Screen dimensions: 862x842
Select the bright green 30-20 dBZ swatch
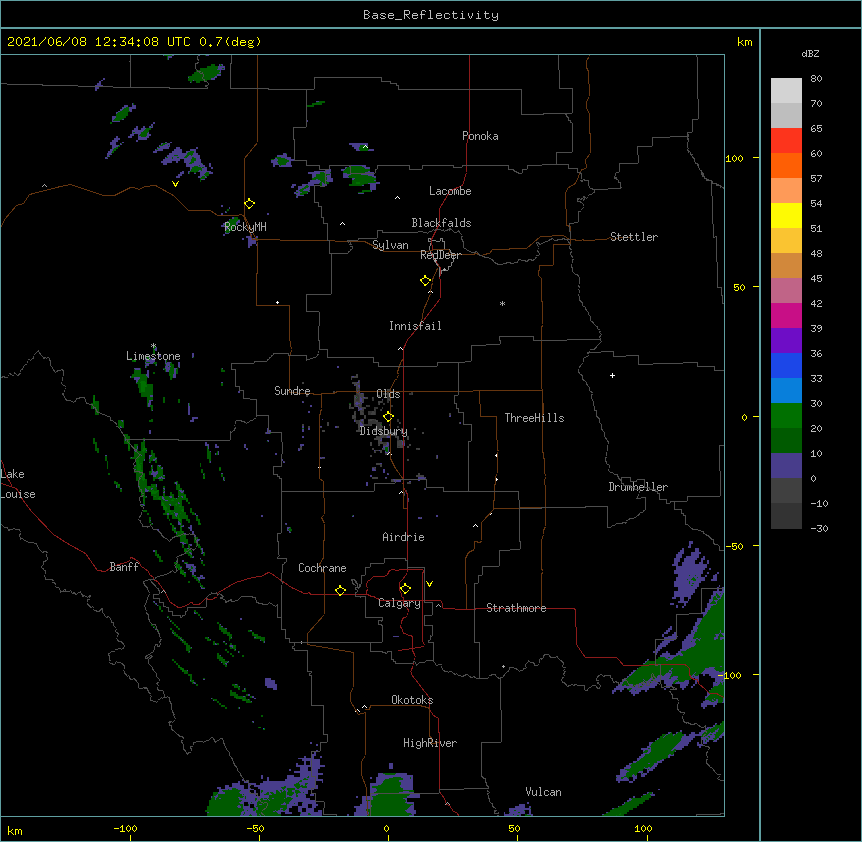click(x=786, y=416)
